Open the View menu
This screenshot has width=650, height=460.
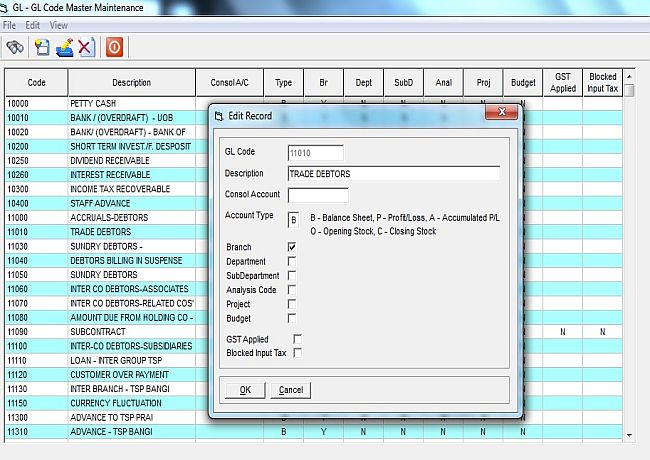[59, 24]
